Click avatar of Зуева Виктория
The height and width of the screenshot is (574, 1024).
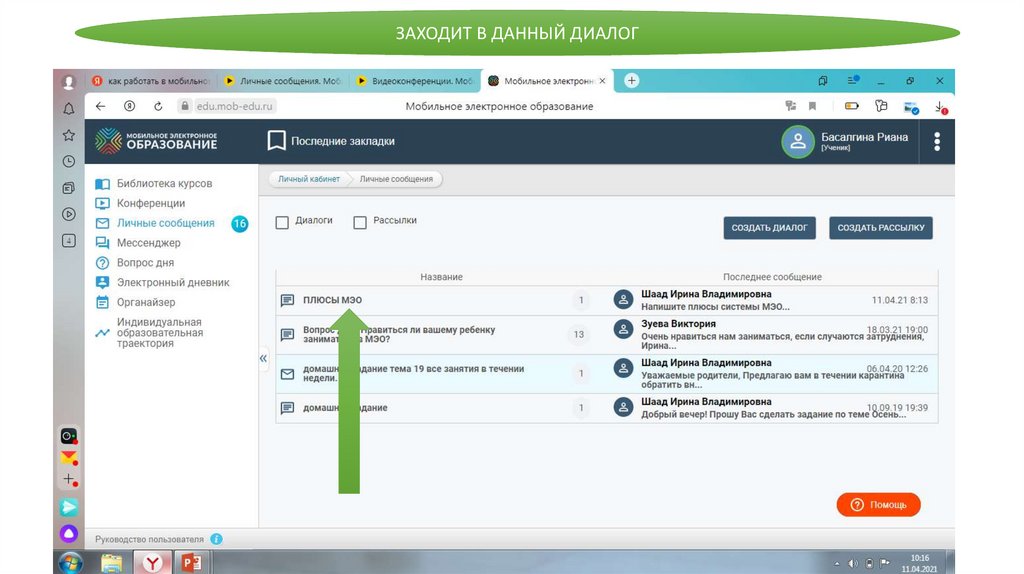624,329
